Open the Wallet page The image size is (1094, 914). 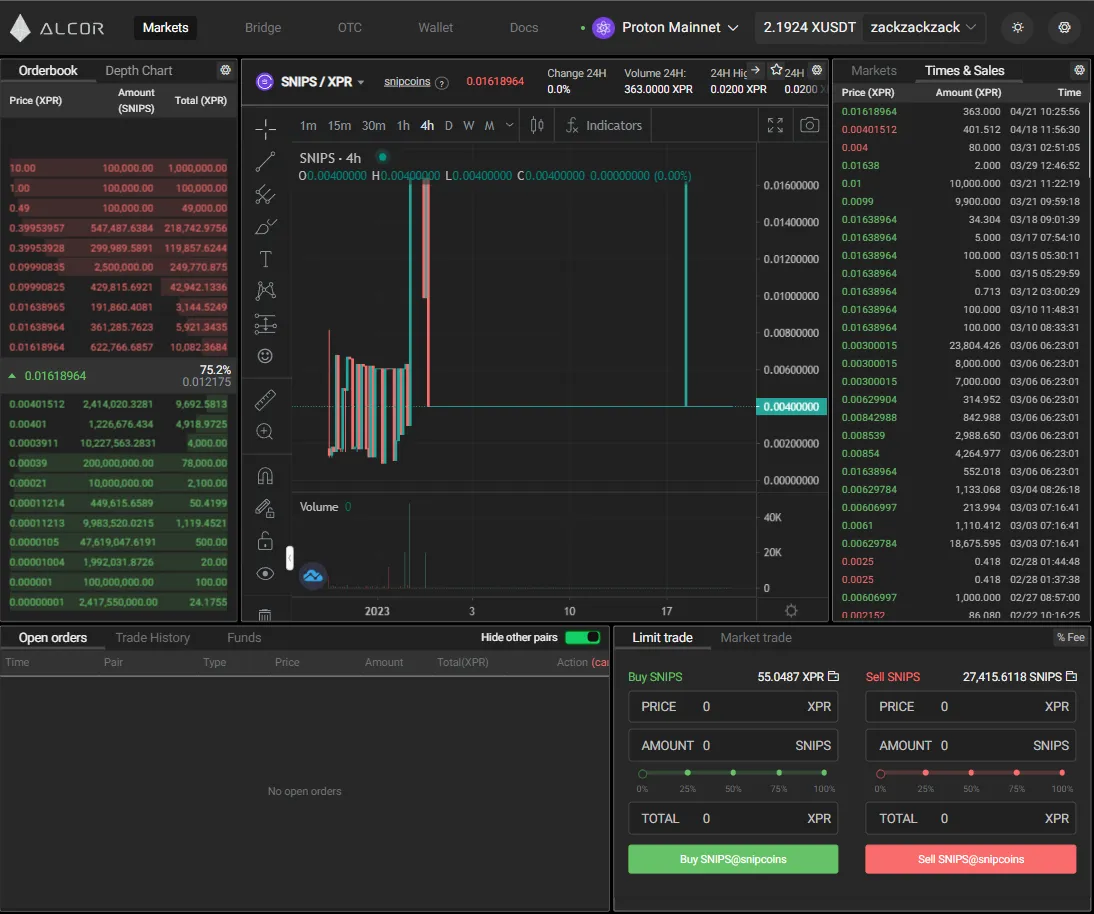[435, 28]
